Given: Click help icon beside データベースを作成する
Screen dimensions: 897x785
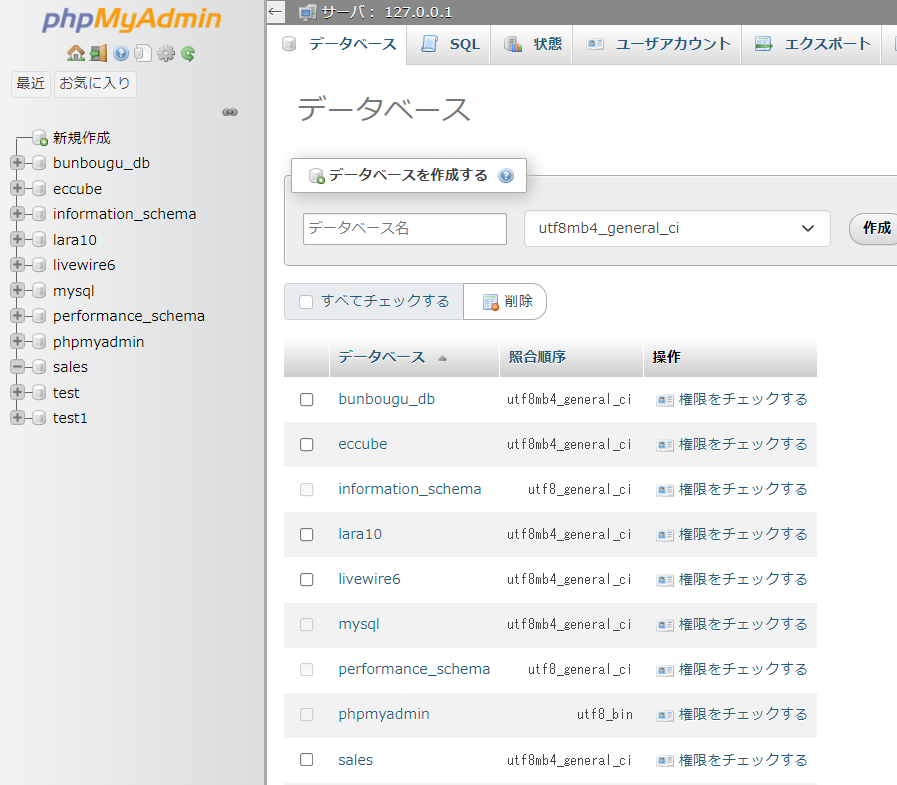Looking at the screenshot, I should 505,176.
